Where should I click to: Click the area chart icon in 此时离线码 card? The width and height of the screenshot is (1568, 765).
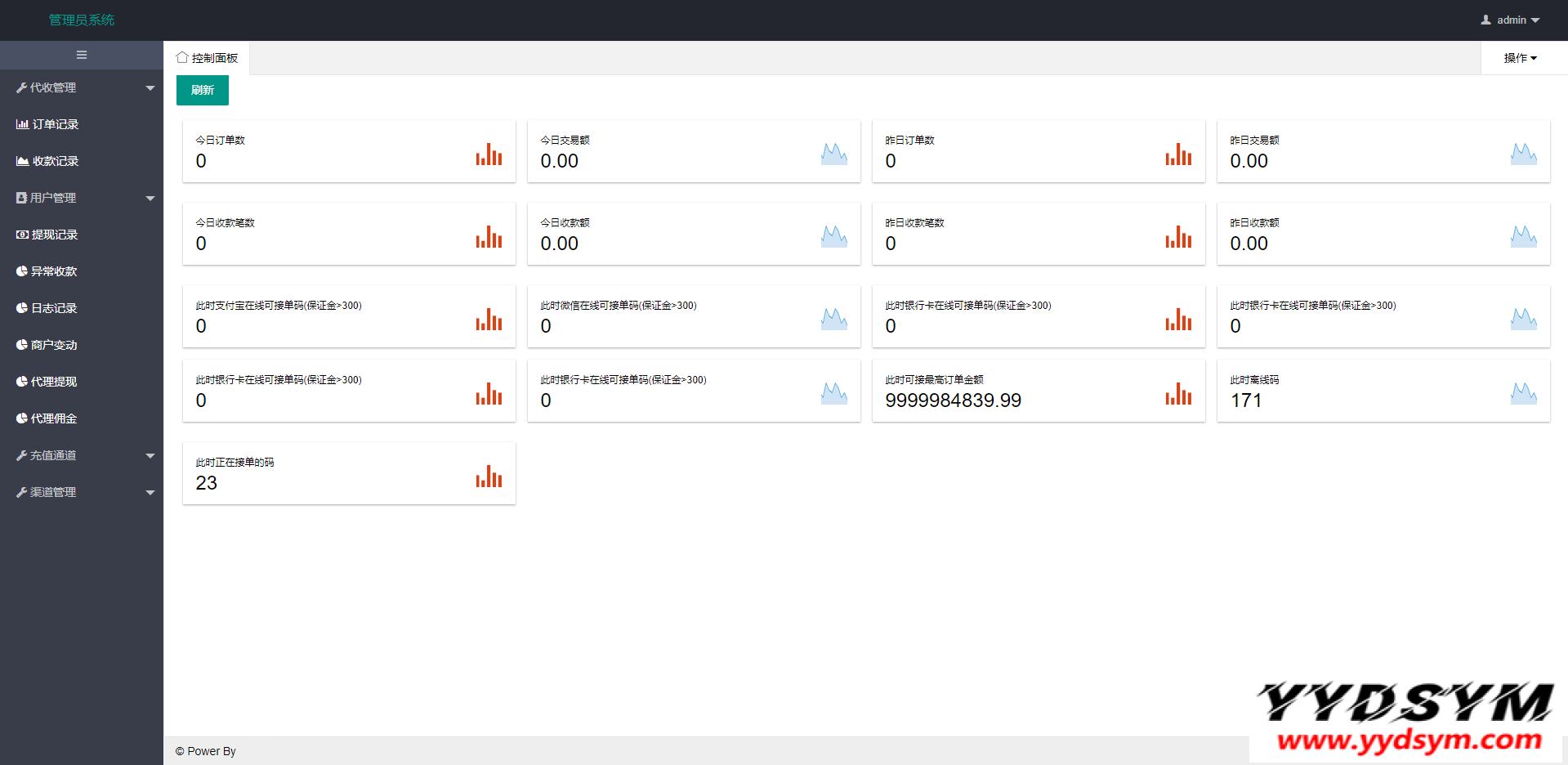(1523, 393)
